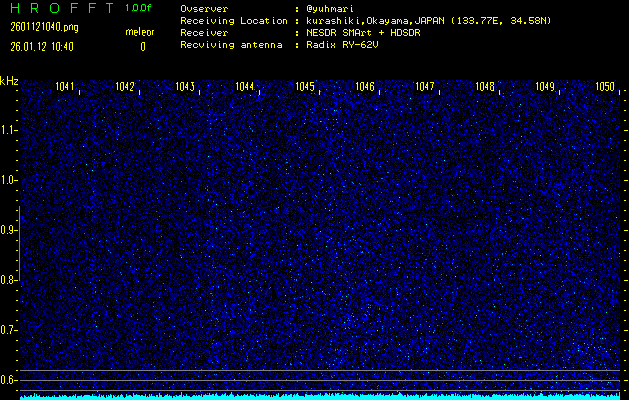Click the 1048 time axis label
Image resolution: width=629 pixels, height=400 pixels.
coord(485,86)
